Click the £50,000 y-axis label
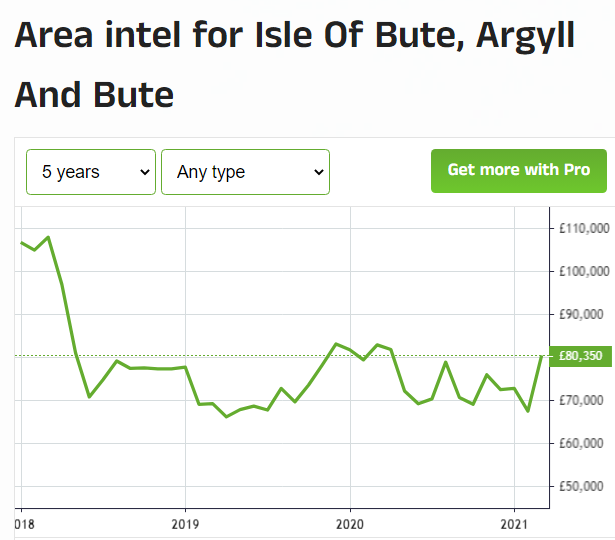 (584, 487)
